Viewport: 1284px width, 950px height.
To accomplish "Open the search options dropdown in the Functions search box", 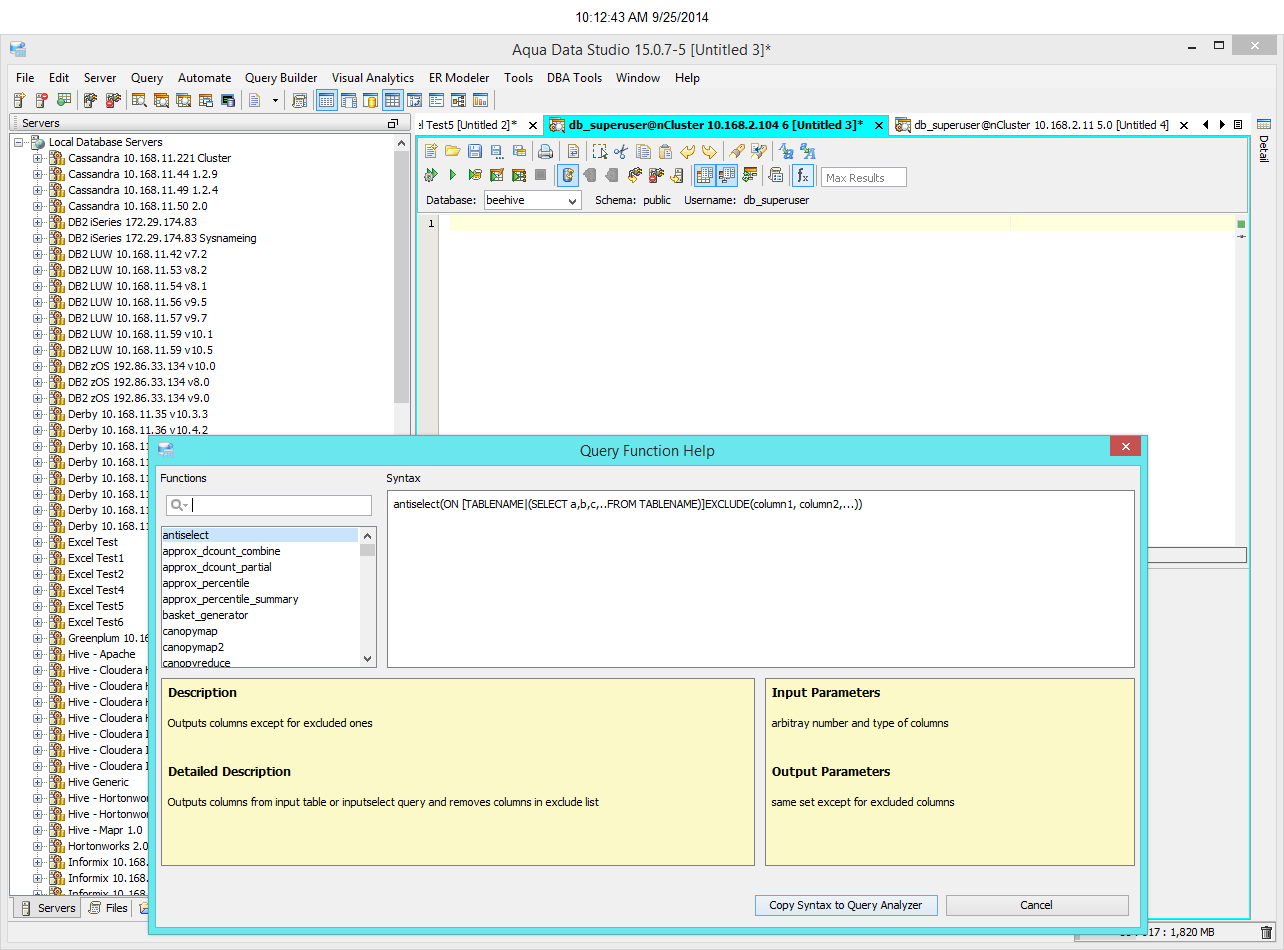I will click(x=179, y=506).
